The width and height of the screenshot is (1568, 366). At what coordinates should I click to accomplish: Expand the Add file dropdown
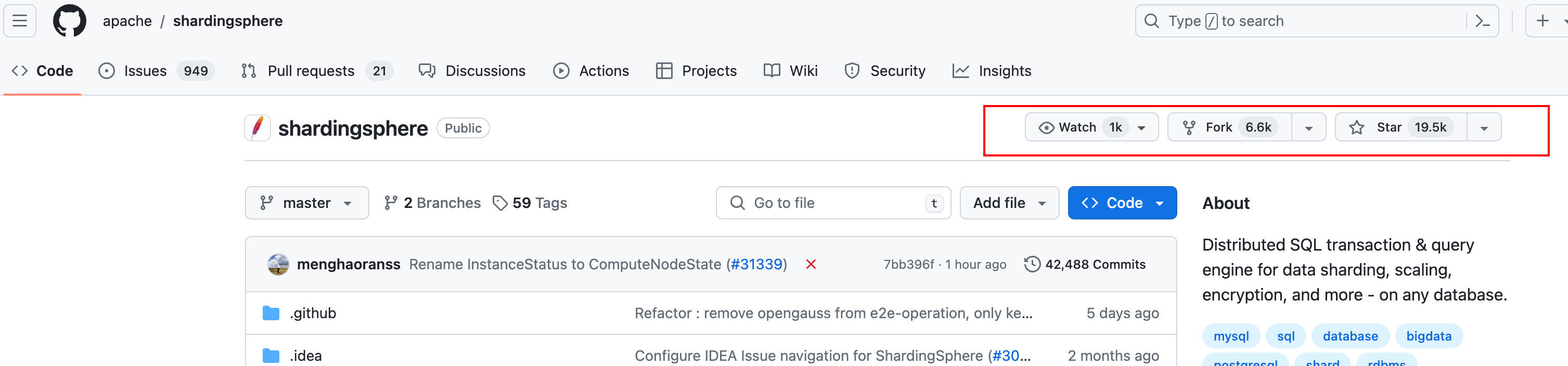click(1009, 203)
